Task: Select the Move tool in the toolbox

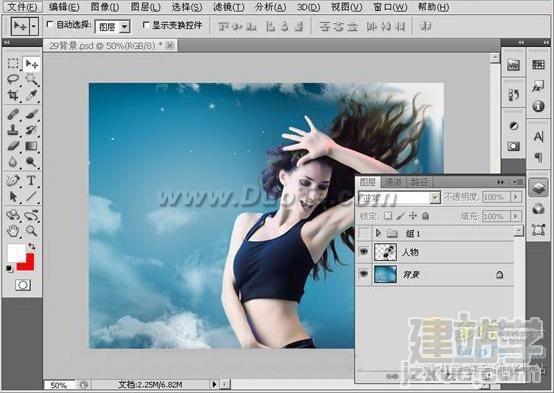Action: pyautogui.click(x=31, y=64)
